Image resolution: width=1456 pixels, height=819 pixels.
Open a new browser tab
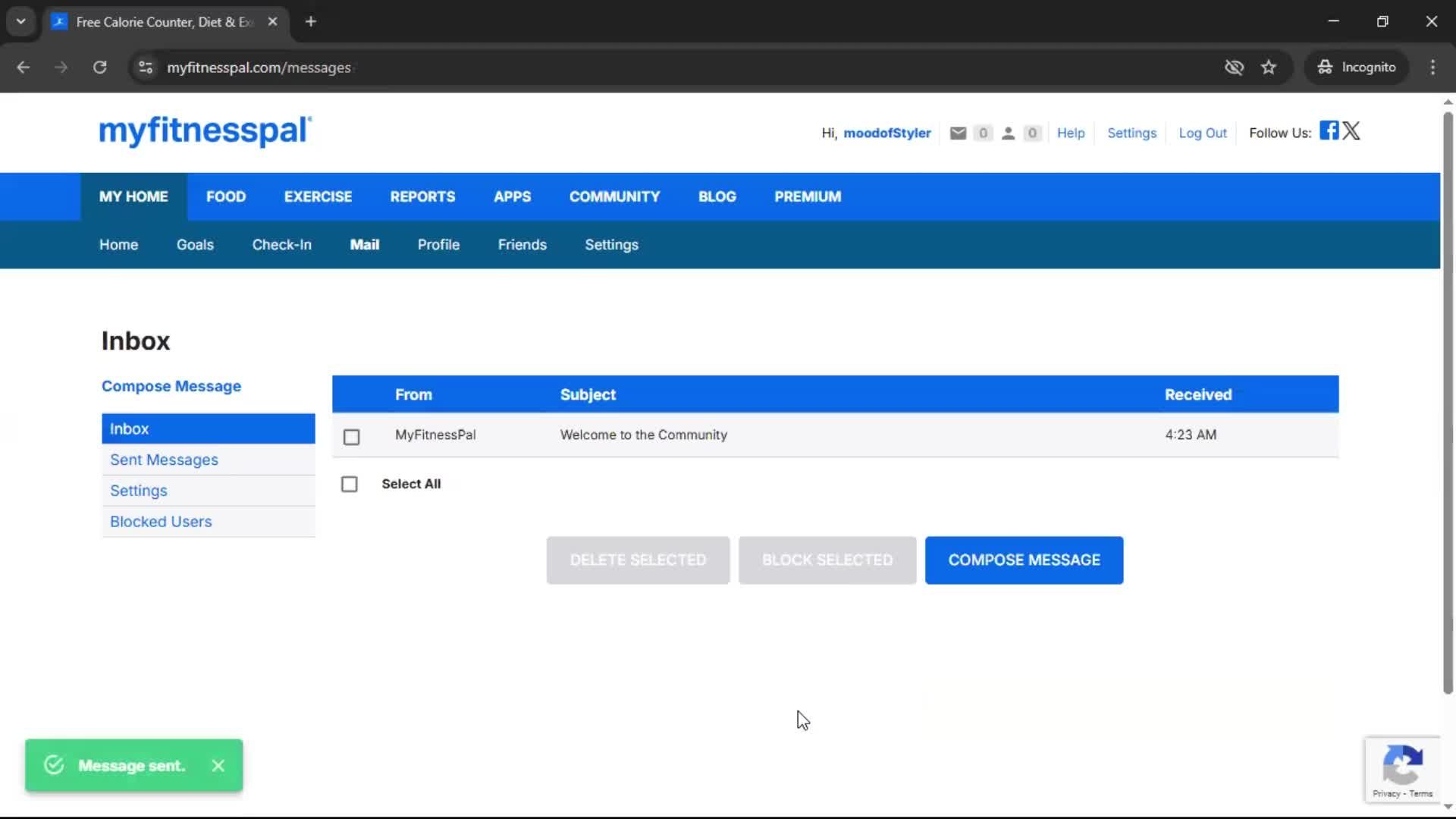coord(311,22)
